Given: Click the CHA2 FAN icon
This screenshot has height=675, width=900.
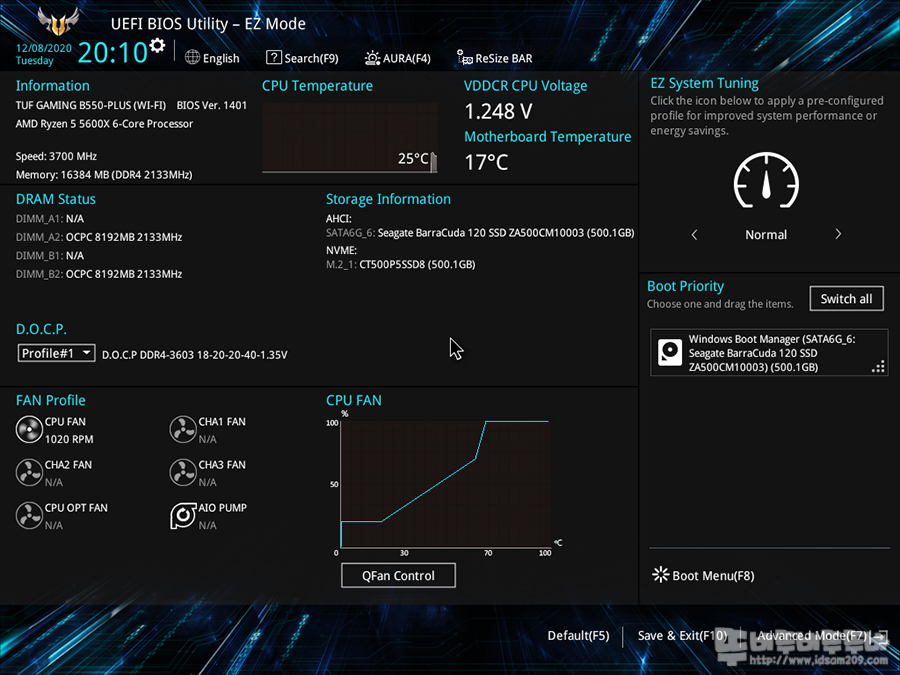Looking at the screenshot, I should (29, 472).
